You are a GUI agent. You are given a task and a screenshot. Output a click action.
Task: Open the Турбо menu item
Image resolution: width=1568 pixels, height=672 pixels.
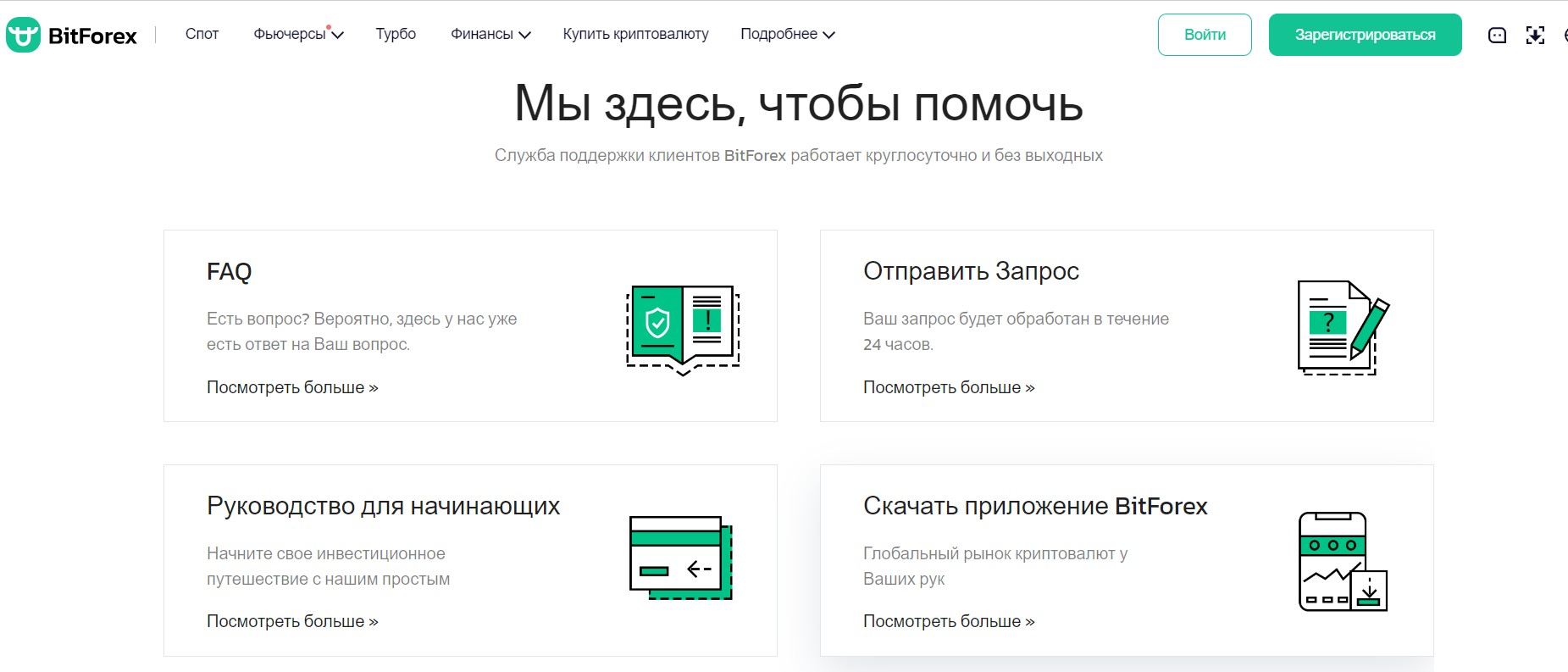tap(396, 34)
